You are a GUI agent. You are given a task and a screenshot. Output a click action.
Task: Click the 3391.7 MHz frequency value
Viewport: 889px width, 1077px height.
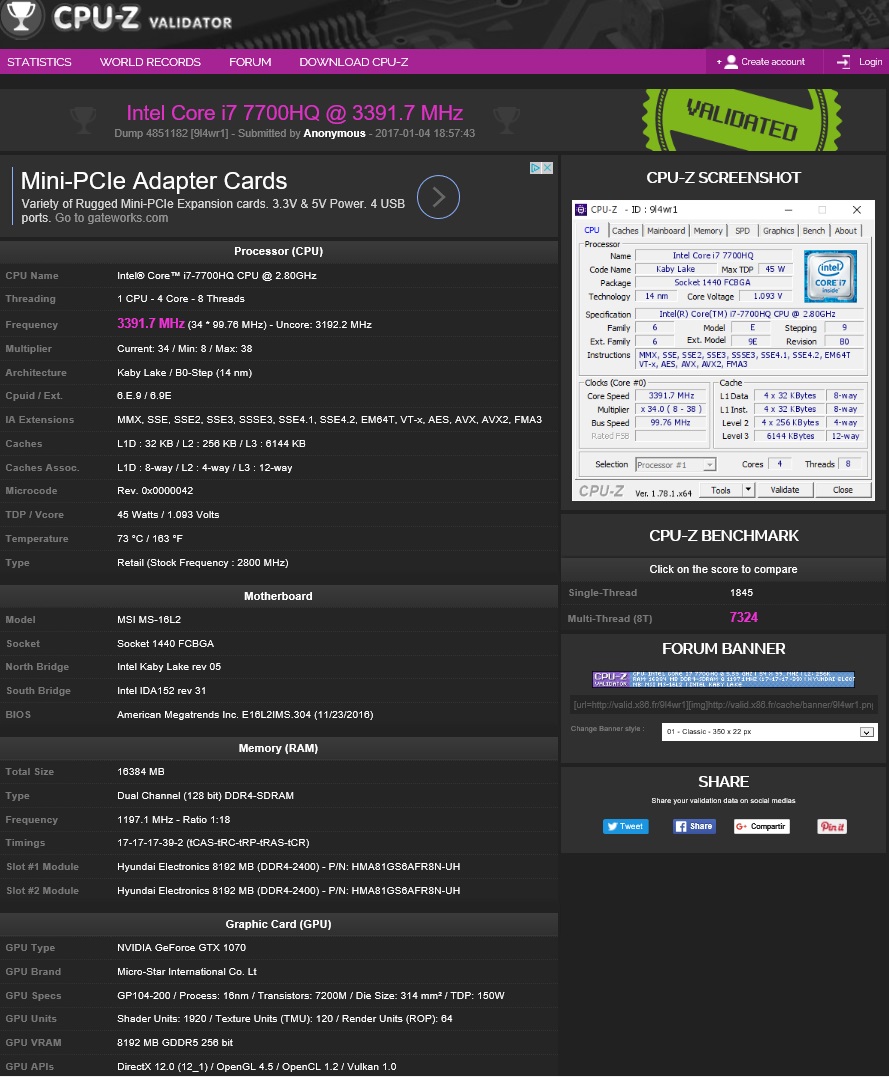pos(150,324)
